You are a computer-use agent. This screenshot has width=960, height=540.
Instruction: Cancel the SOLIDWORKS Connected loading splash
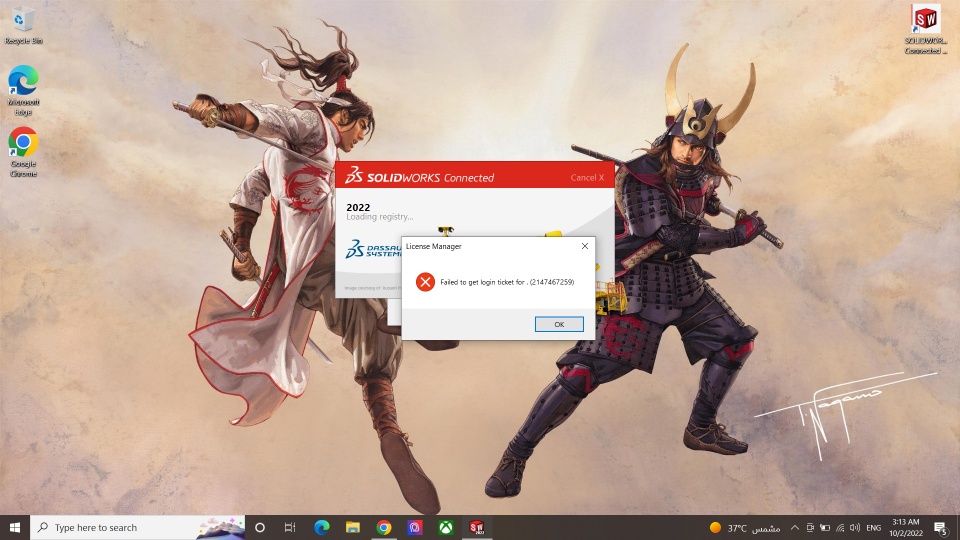(587, 178)
